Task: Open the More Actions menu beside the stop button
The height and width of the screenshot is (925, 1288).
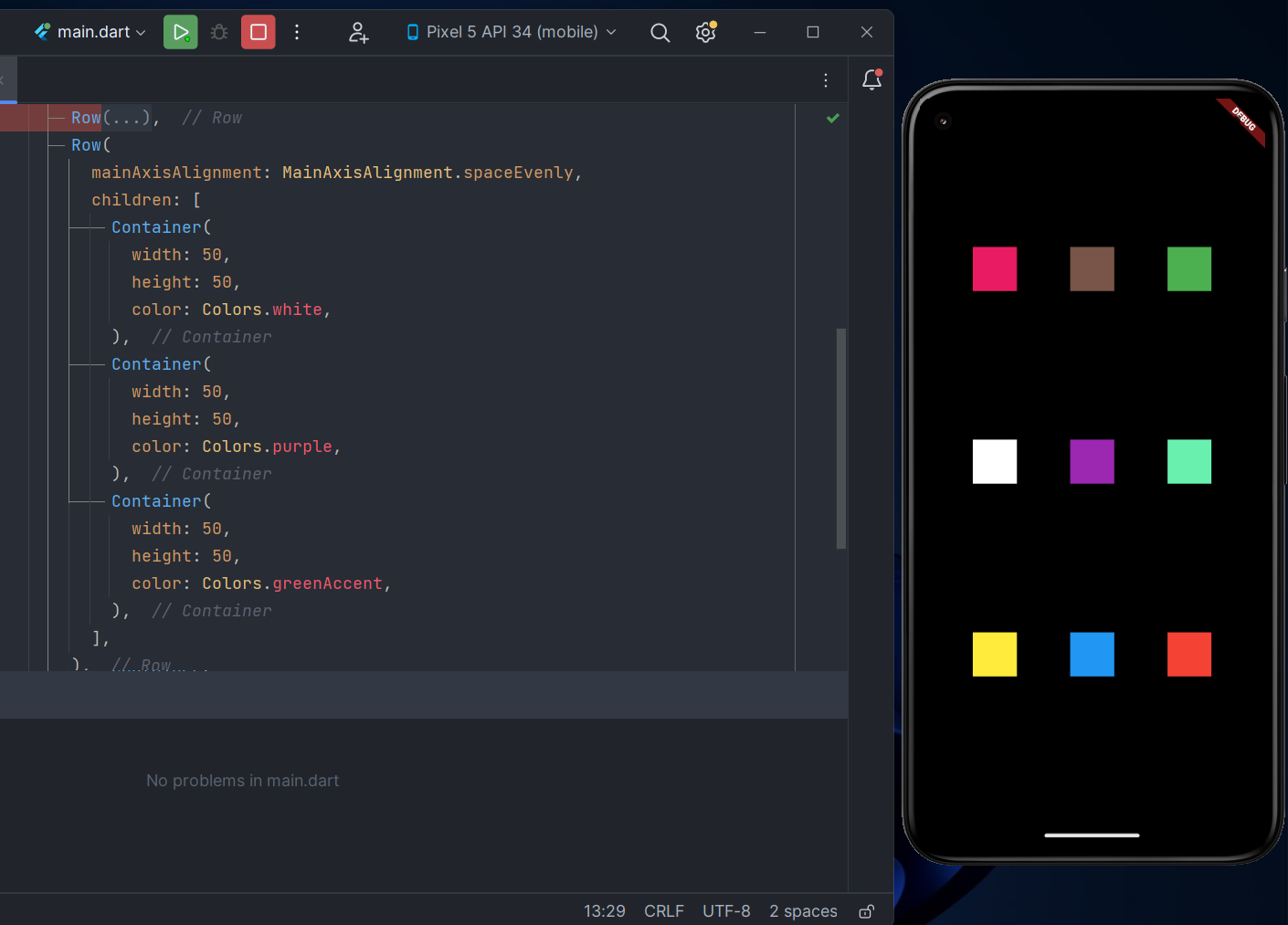Action: 297,32
